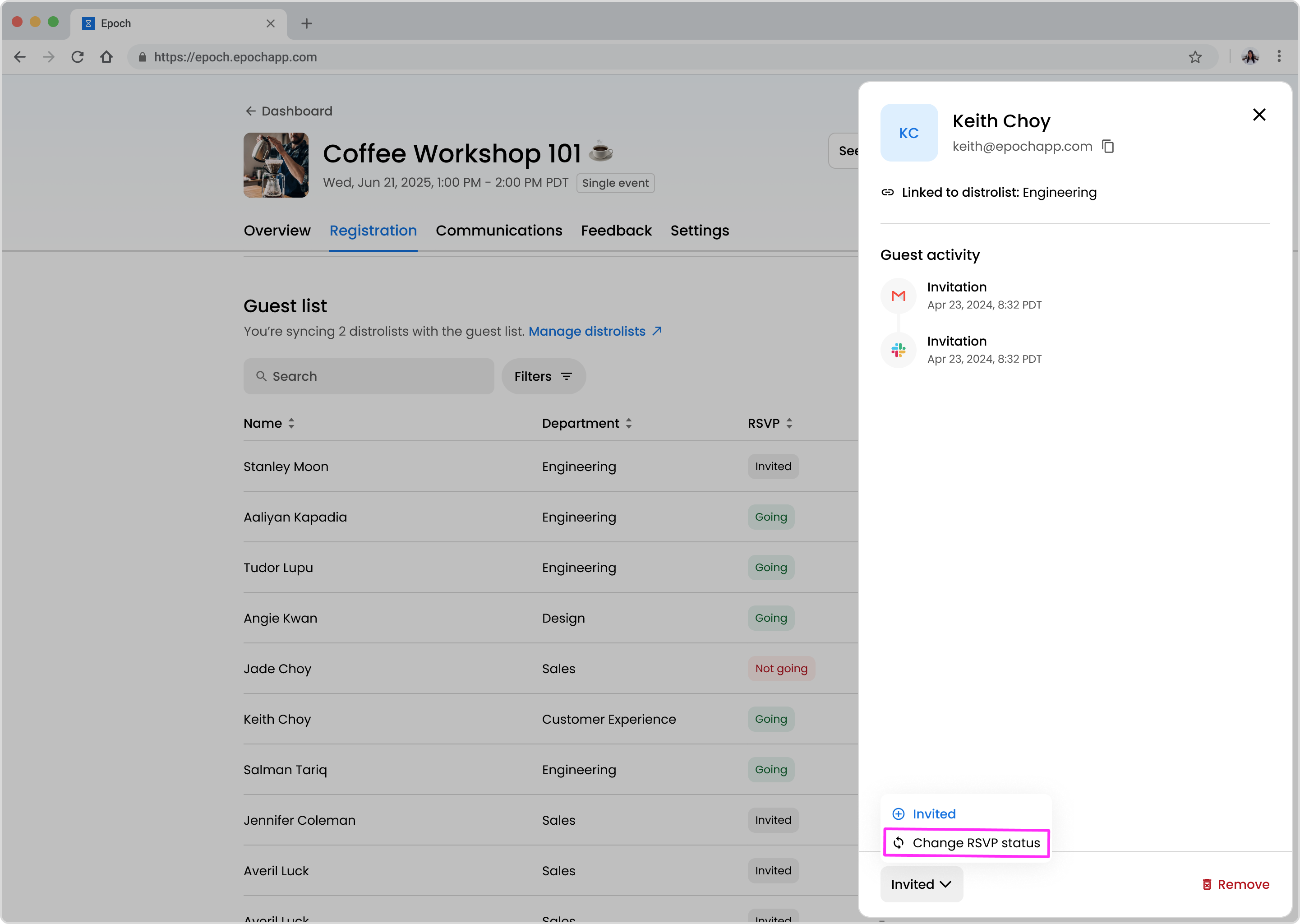
Task: Open the Feedback tab
Action: point(616,231)
